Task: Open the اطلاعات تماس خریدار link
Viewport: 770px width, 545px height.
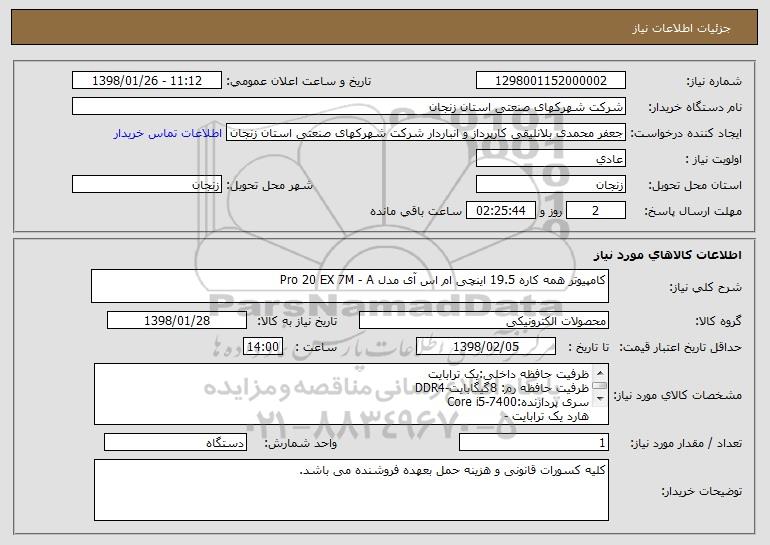Action: pyautogui.click(x=167, y=133)
